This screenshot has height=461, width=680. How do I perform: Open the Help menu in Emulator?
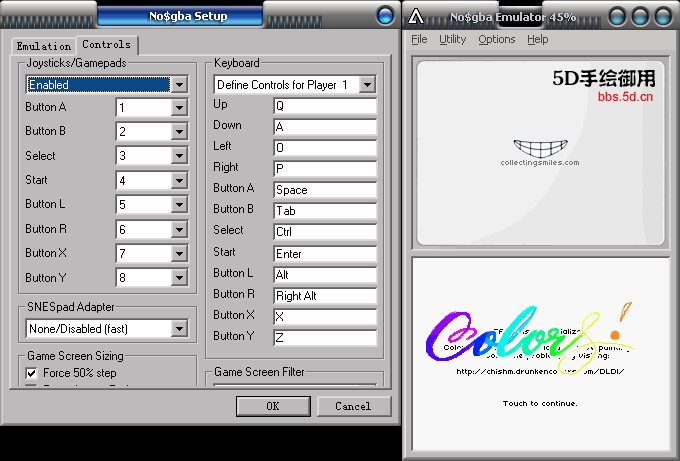[x=538, y=39]
